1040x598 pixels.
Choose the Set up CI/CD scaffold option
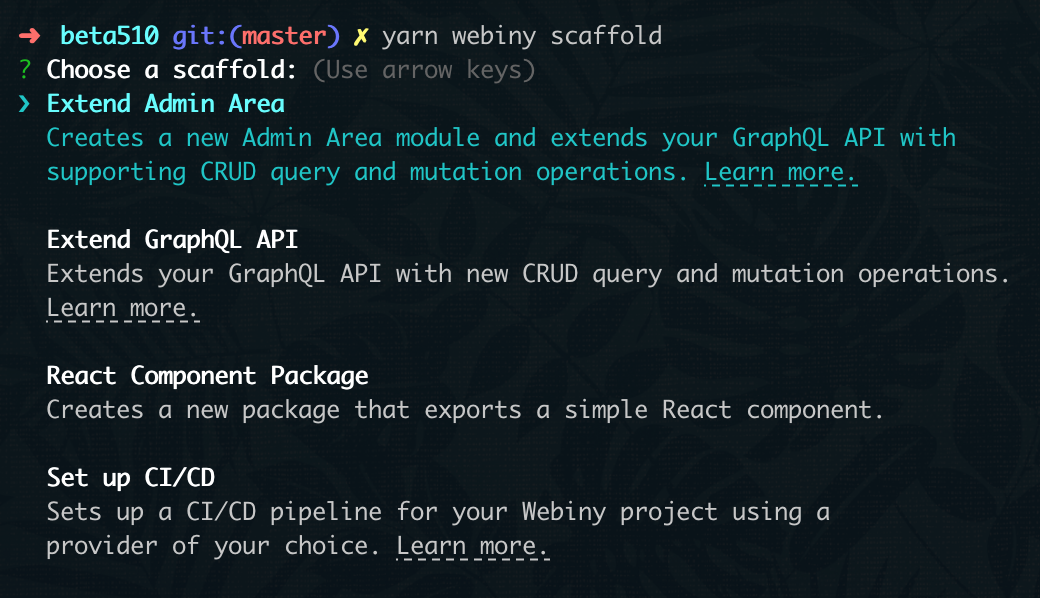point(130,478)
